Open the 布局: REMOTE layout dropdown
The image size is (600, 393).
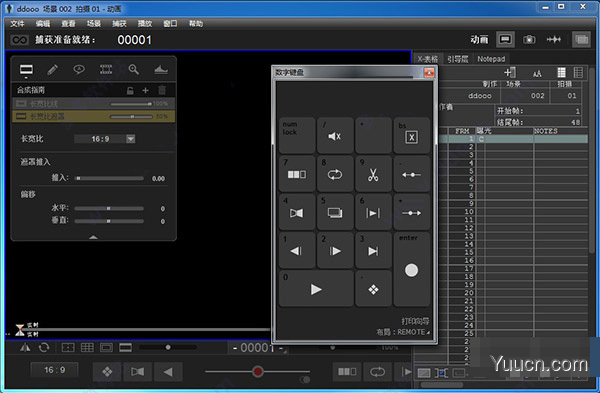pos(403,332)
